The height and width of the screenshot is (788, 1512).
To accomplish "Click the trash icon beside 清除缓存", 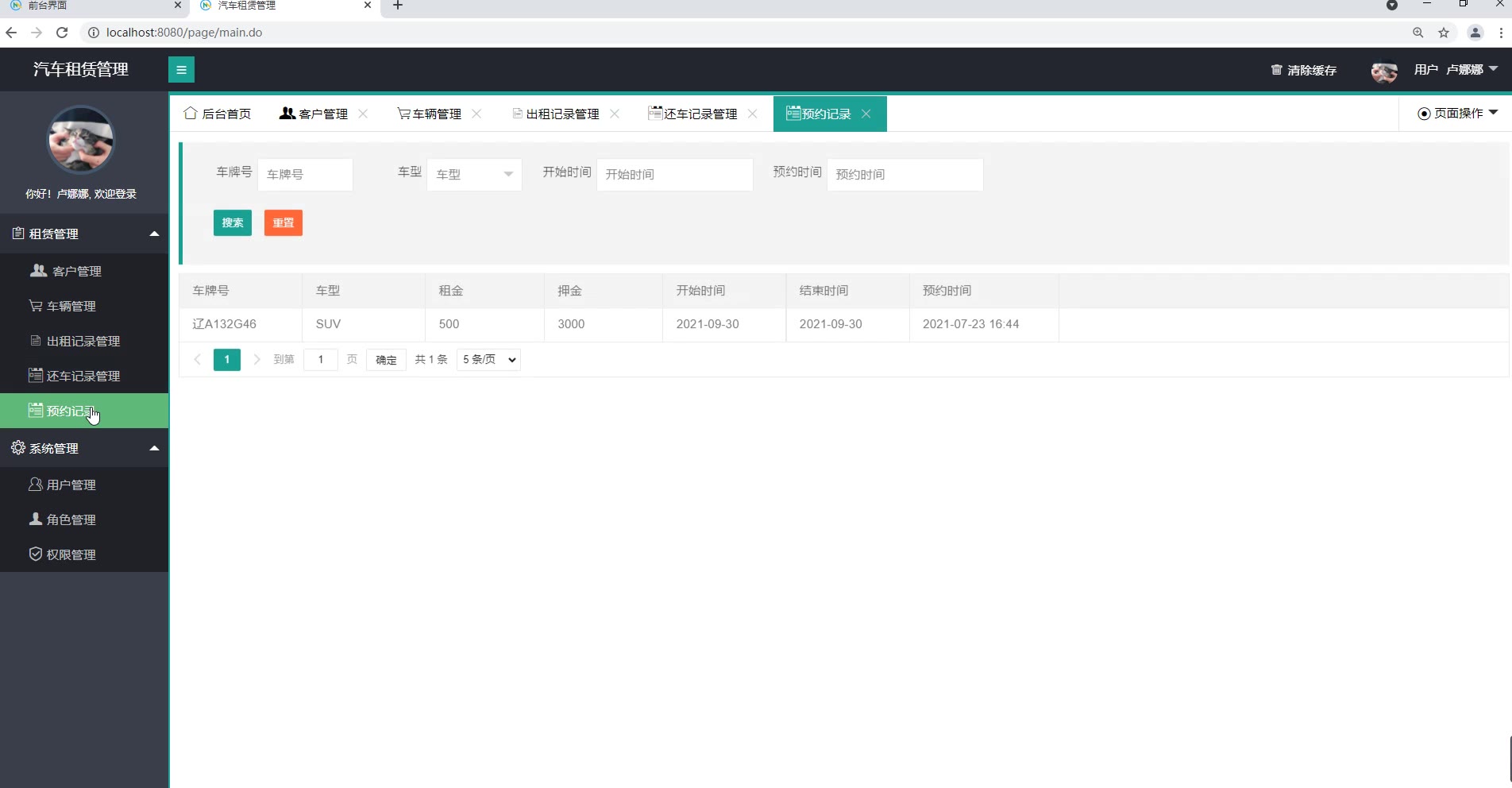I will [x=1276, y=70].
